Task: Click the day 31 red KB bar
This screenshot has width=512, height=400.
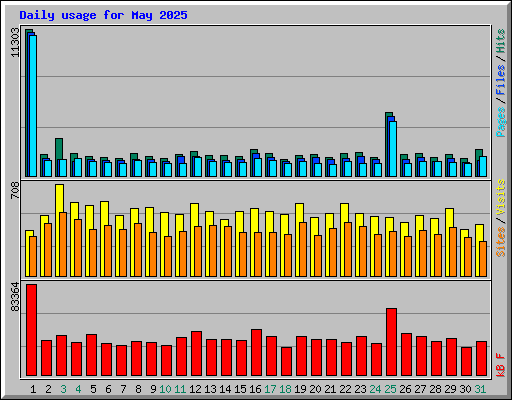Action: click(482, 358)
